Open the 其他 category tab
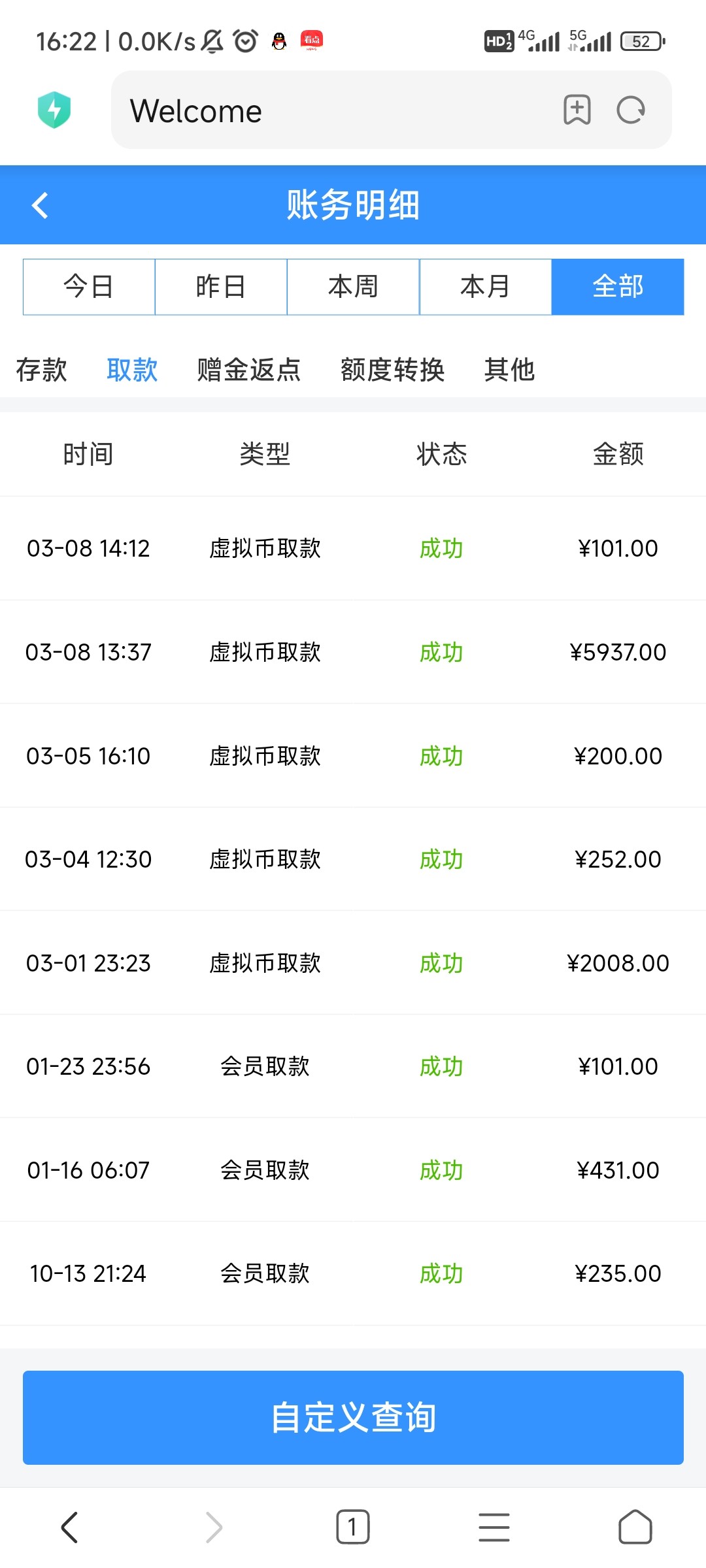706x1568 pixels. pos(509,370)
